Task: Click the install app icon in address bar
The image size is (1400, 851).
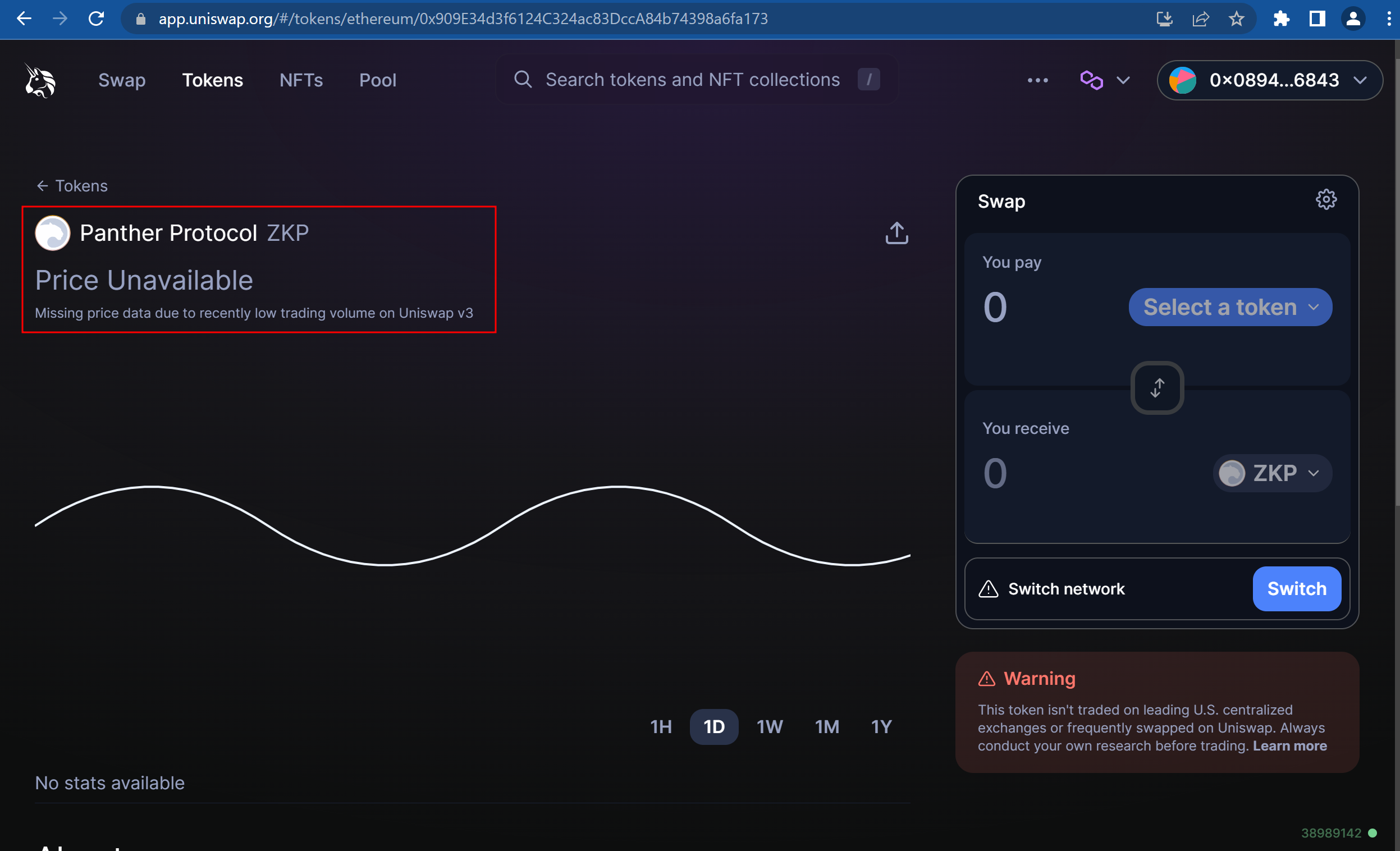Action: coord(1164,19)
